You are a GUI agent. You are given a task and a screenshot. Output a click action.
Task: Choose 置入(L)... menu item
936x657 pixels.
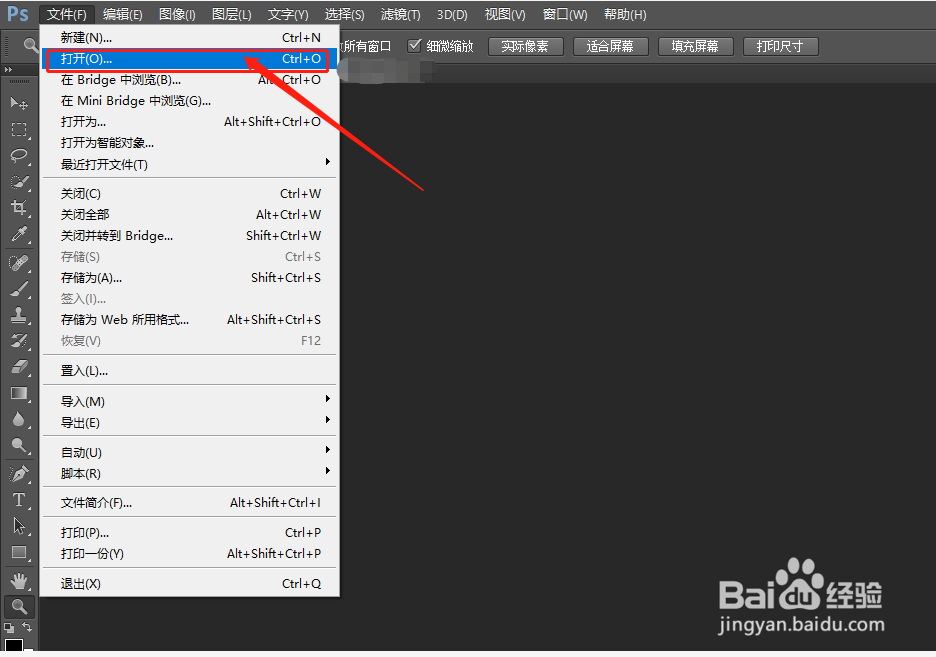189,371
